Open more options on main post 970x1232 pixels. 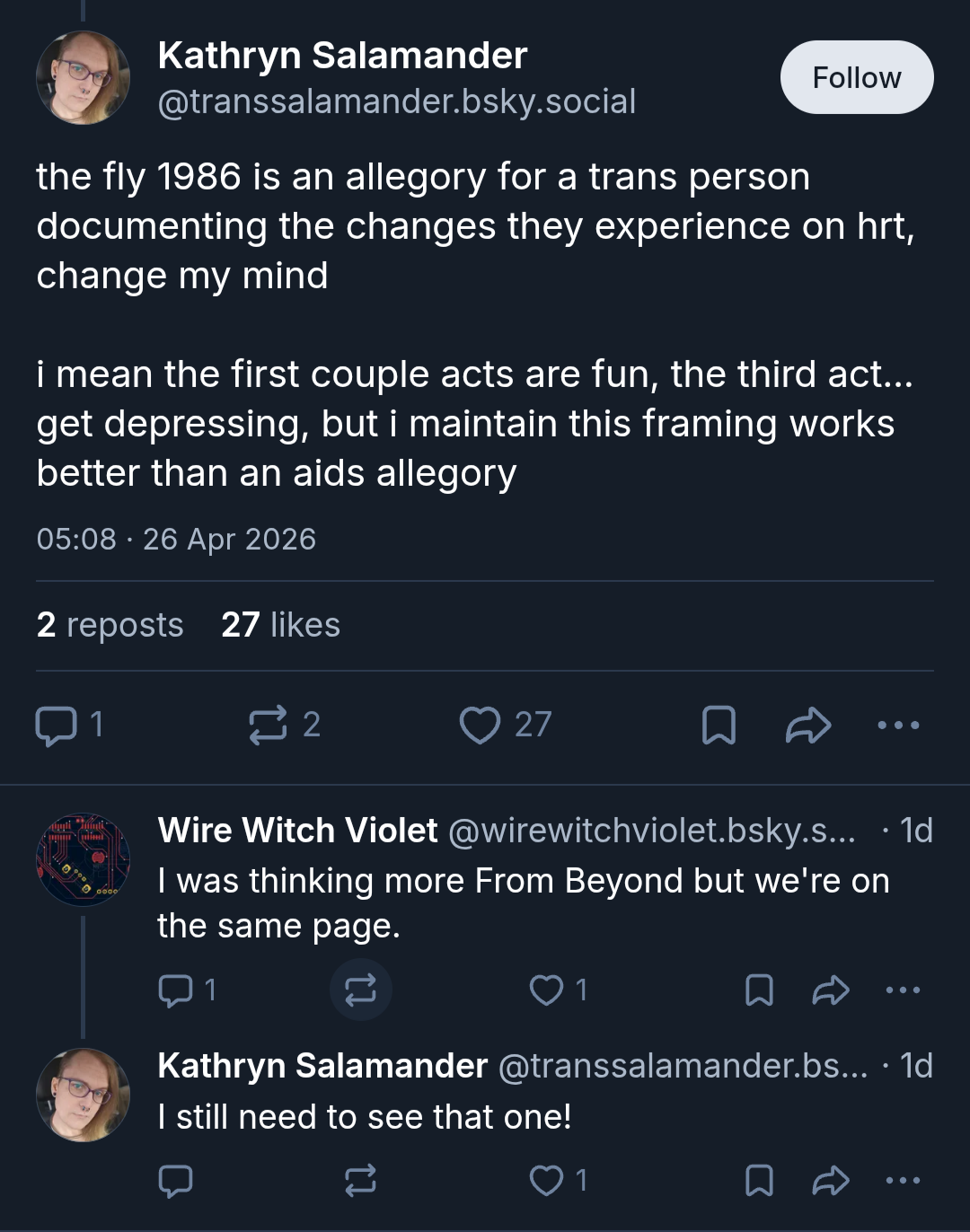pyautogui.click(x=899, y=726)
